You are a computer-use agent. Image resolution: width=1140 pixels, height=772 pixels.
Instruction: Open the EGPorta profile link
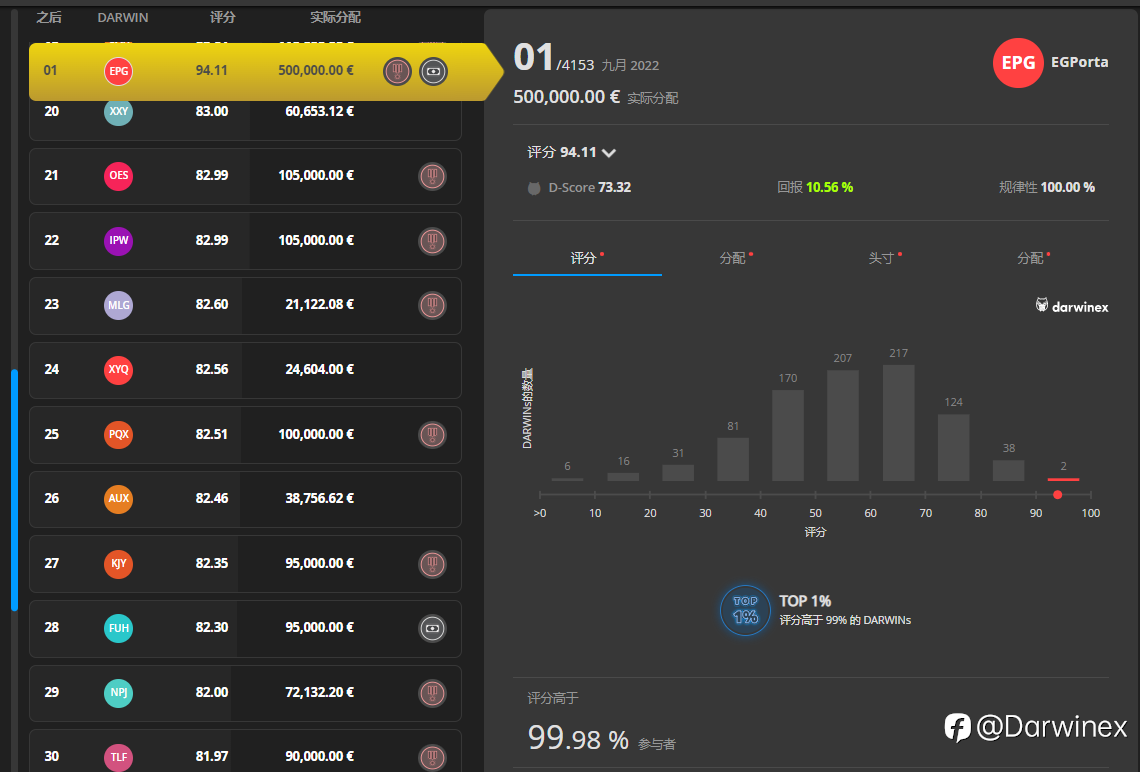click(1080, 63)
